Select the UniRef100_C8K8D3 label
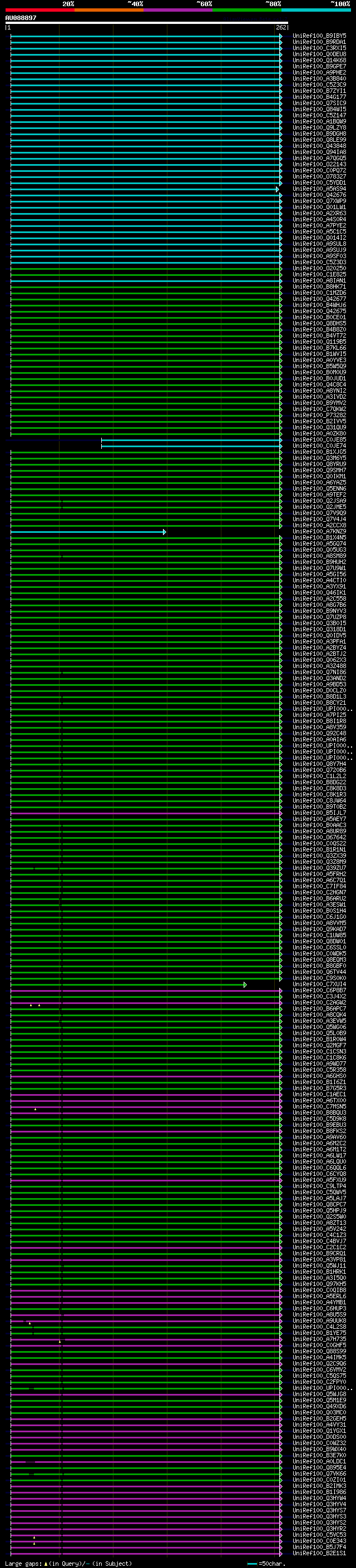 point(319,789)
